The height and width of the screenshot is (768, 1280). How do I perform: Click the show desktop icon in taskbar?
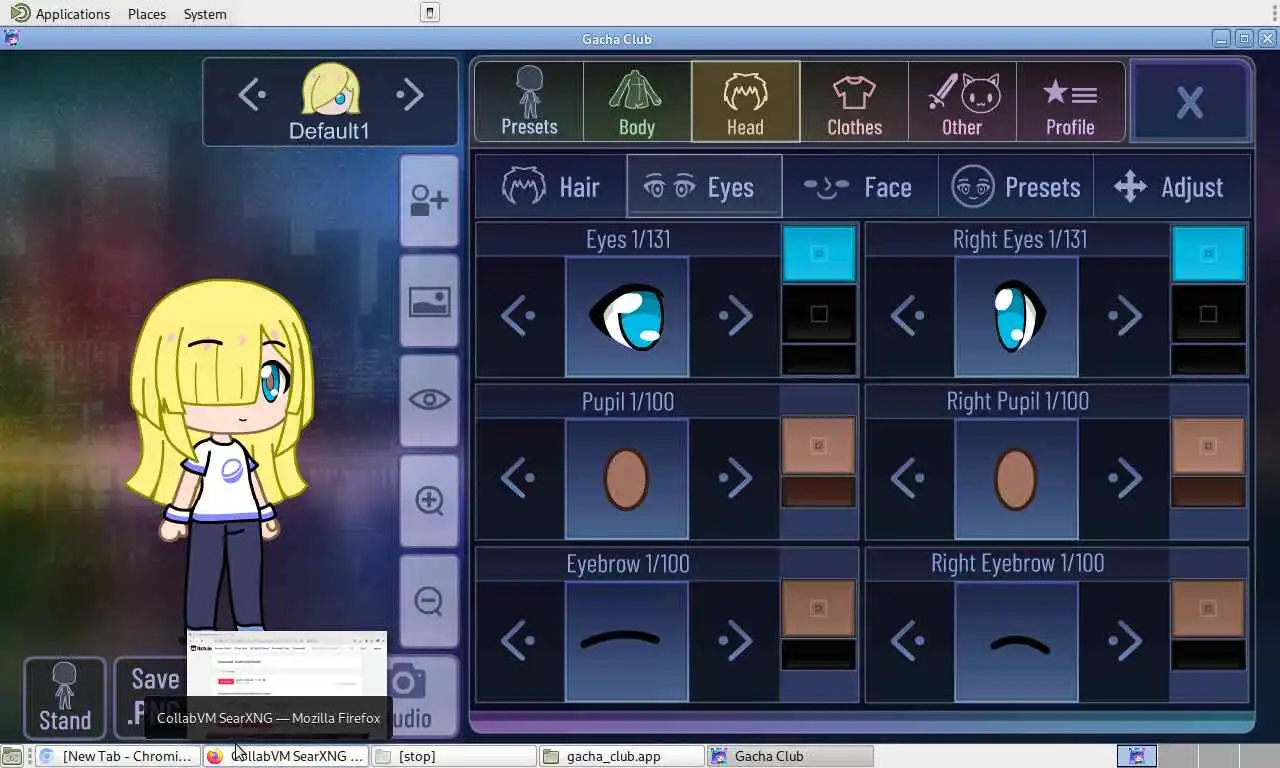point(11,757)
